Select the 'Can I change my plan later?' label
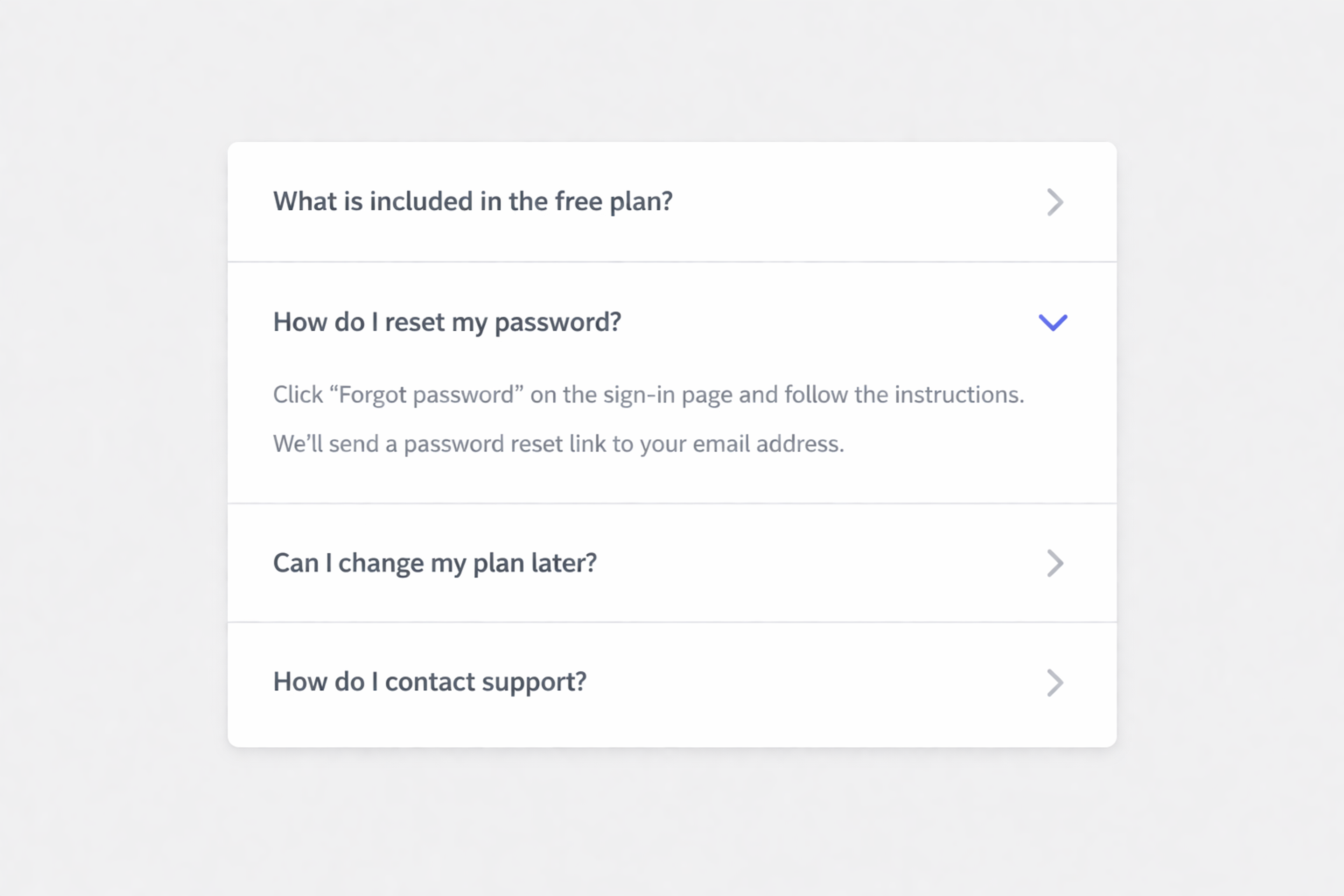 [435, 563]
